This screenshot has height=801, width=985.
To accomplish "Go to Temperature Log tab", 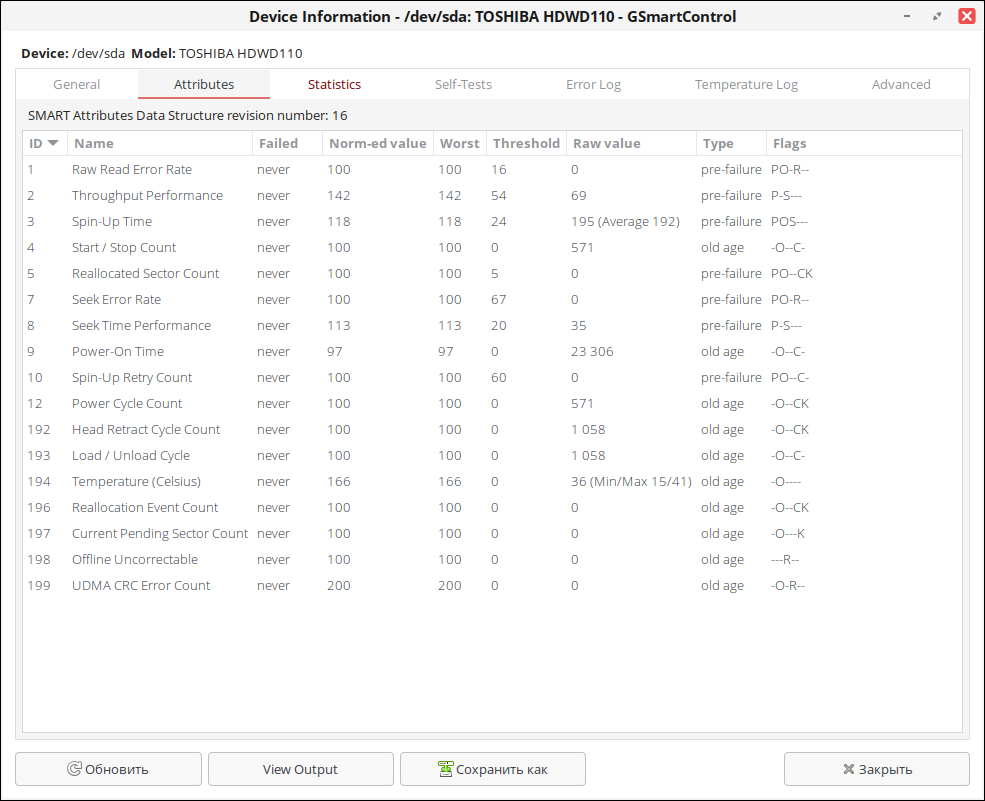I will tap(746, 85).
